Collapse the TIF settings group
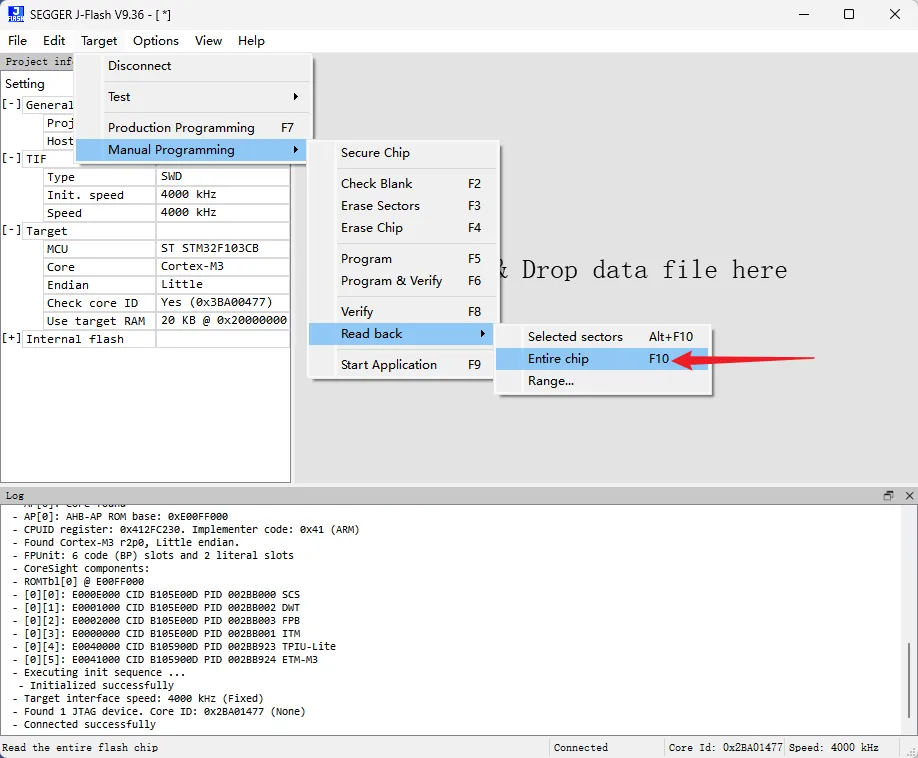Image resolution: width=918 pixels, height=758 pixels. pos(11,158)
